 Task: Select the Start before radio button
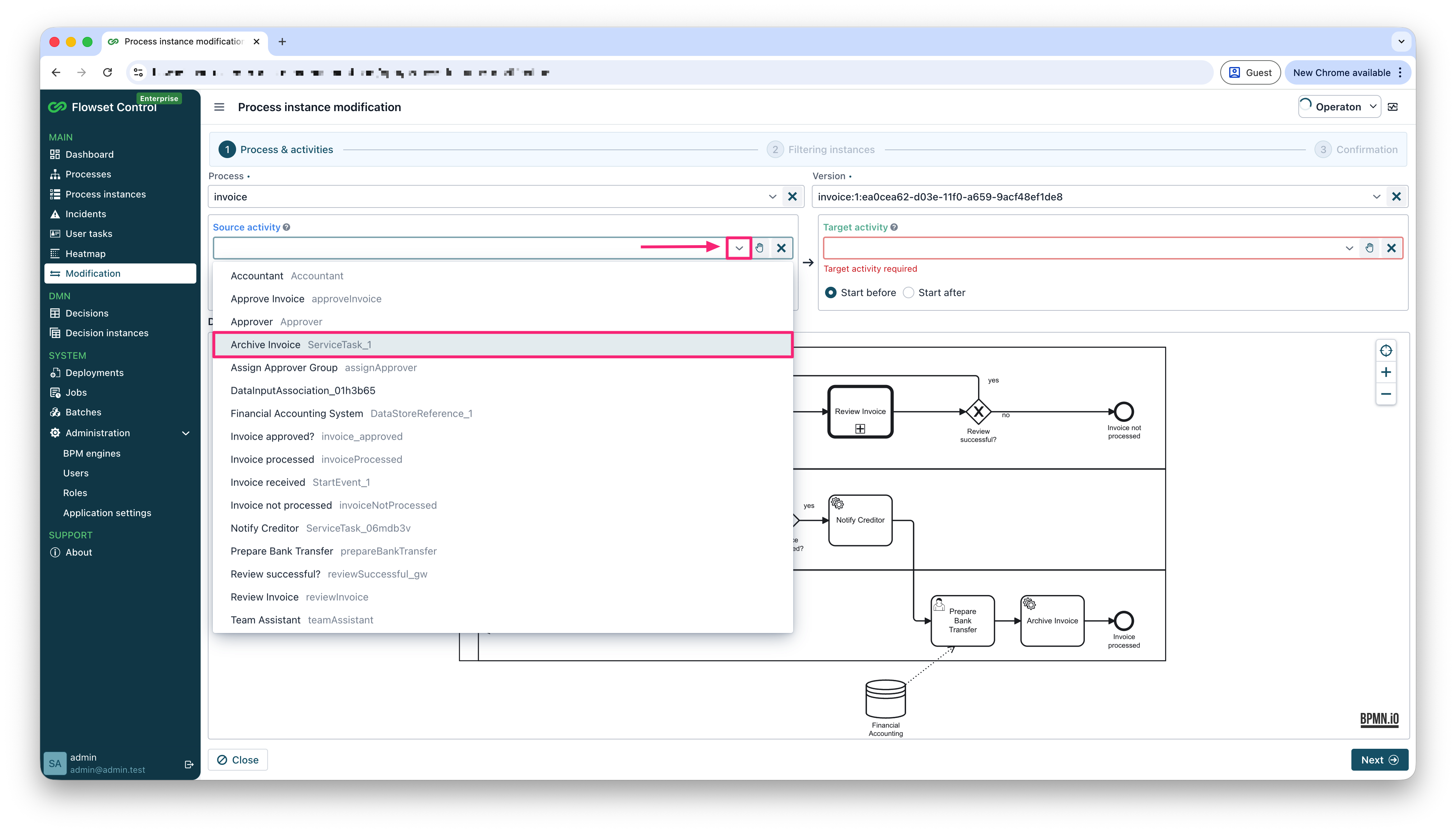[831, 292]
